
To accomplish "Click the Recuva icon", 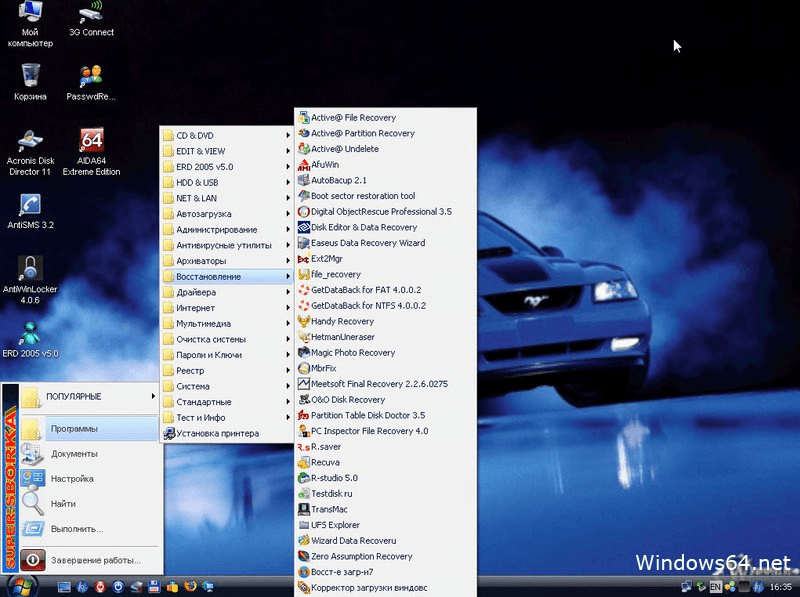I will 304,462.
